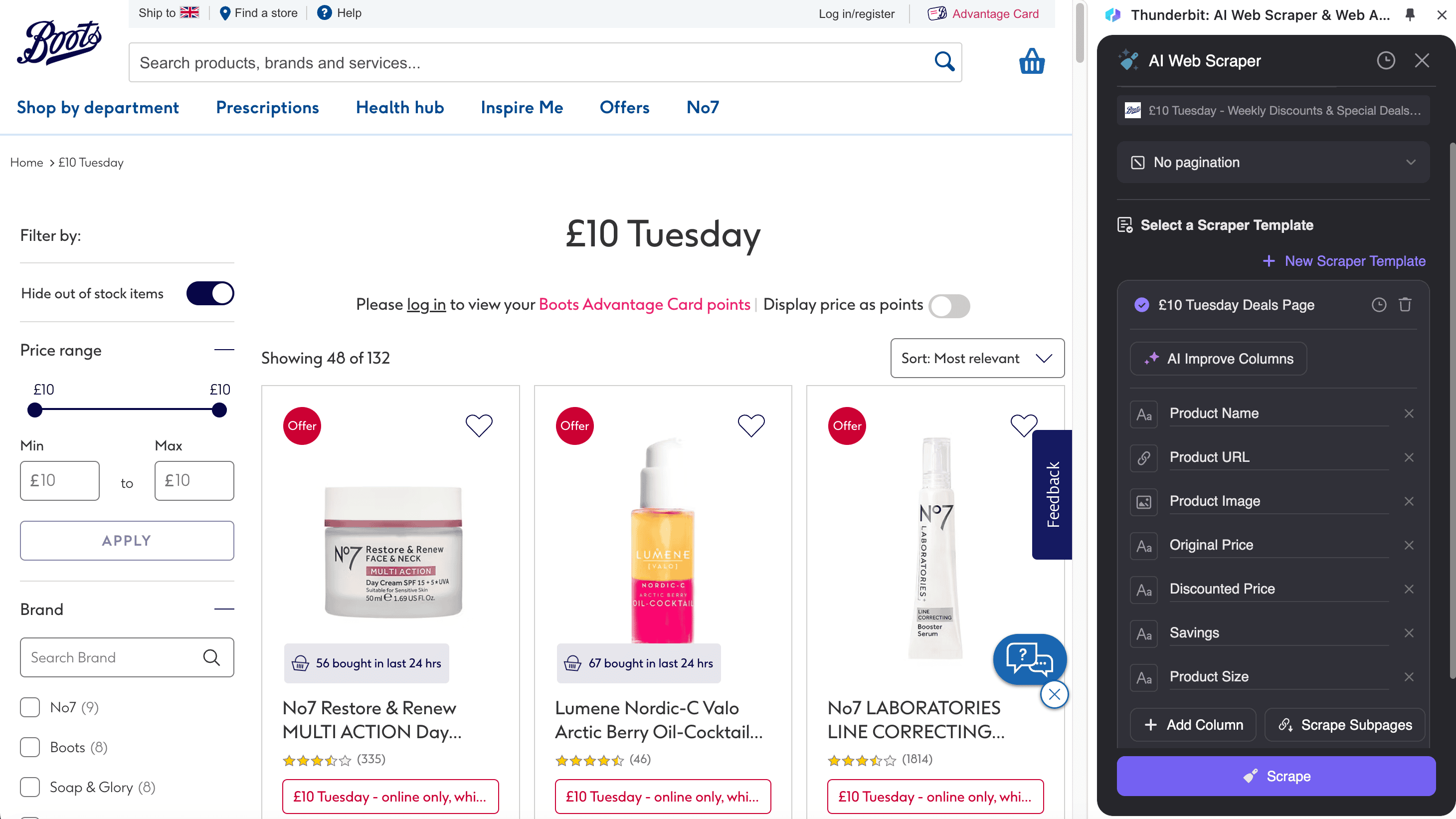1456x819 pixels.
Task: Click New Scraper Template link
Action: click(x=1344, y=261)
